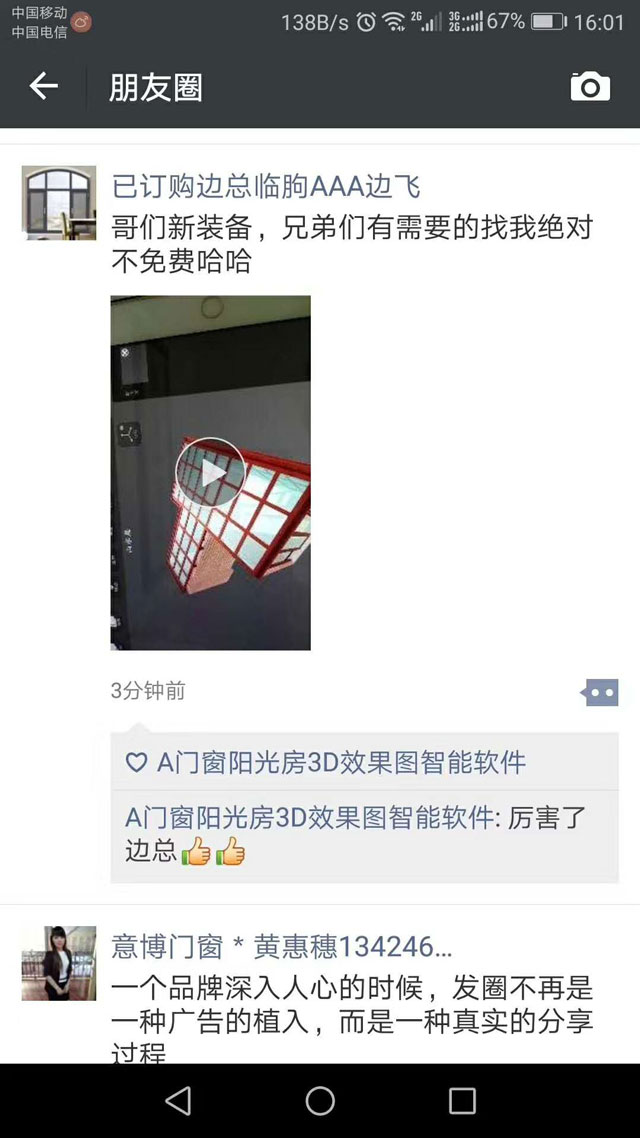Tap the Android back triangle navigation button
Viewport: 640px width, 1138px height.
click(x=178, y=1100)
